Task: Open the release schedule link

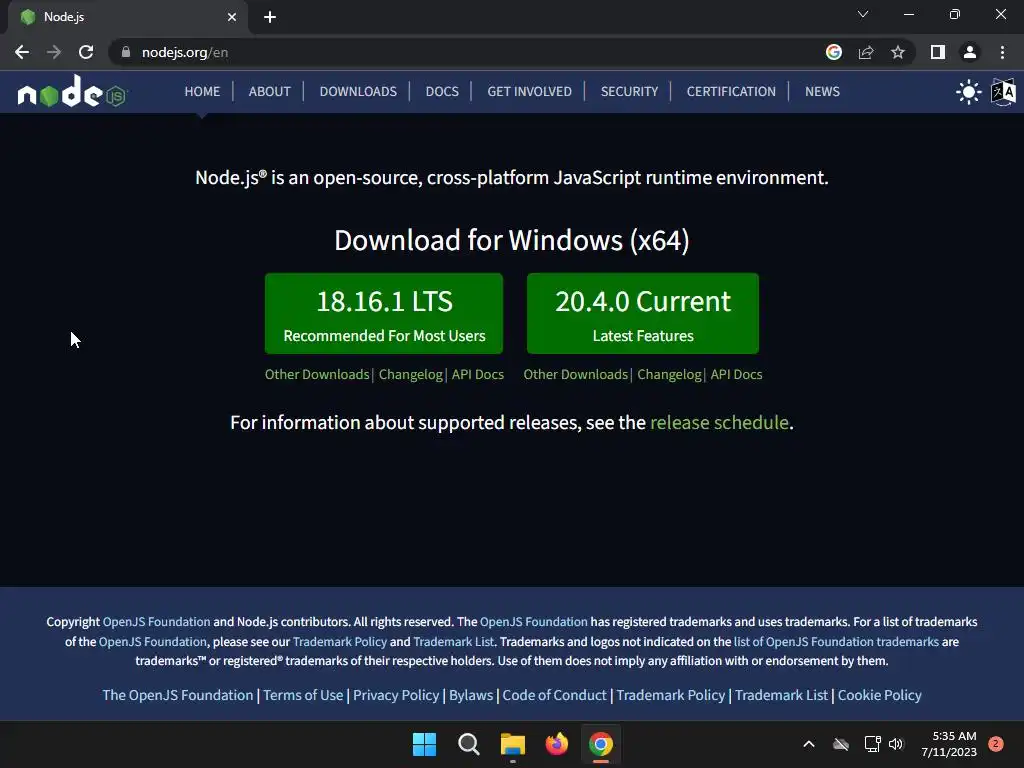Action: (x=719, y=423)
